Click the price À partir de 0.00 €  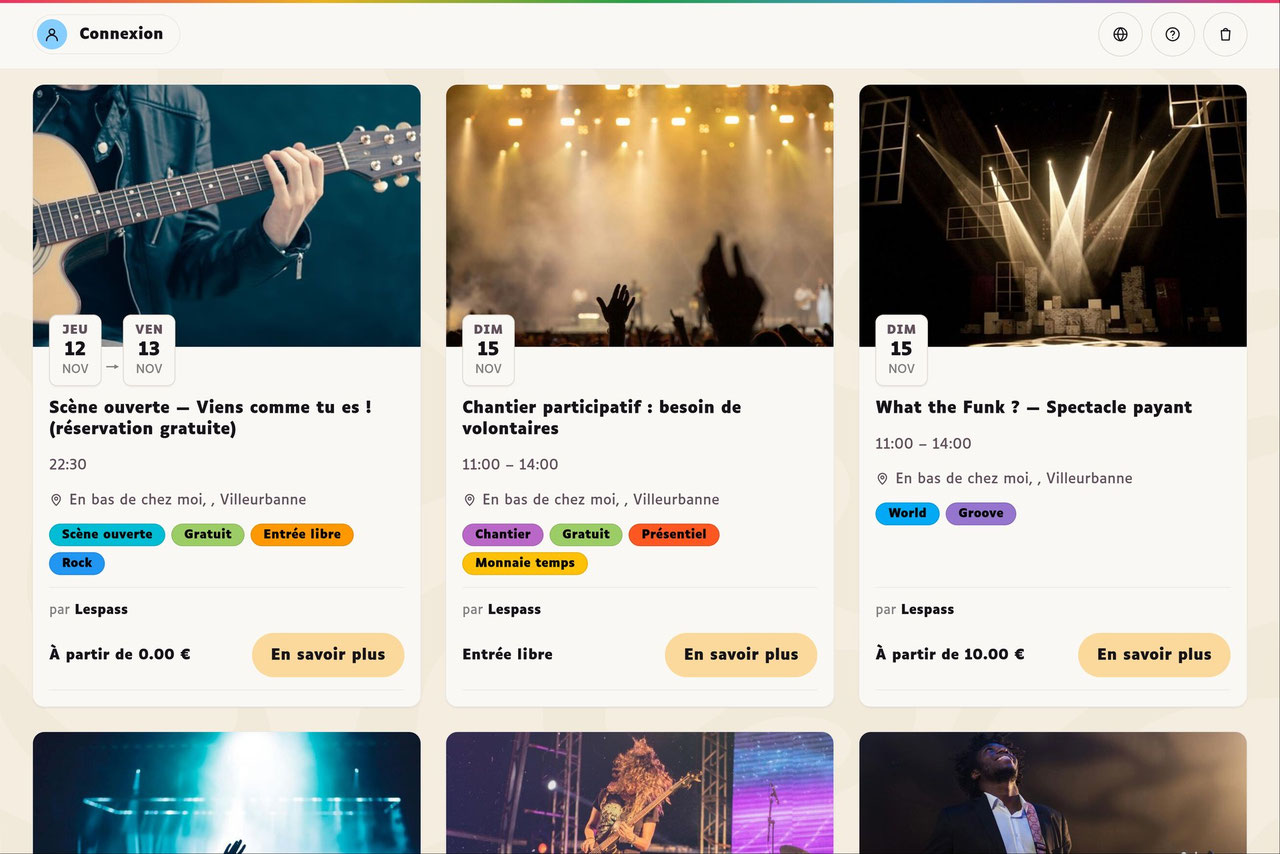click(x=120, y=655)
